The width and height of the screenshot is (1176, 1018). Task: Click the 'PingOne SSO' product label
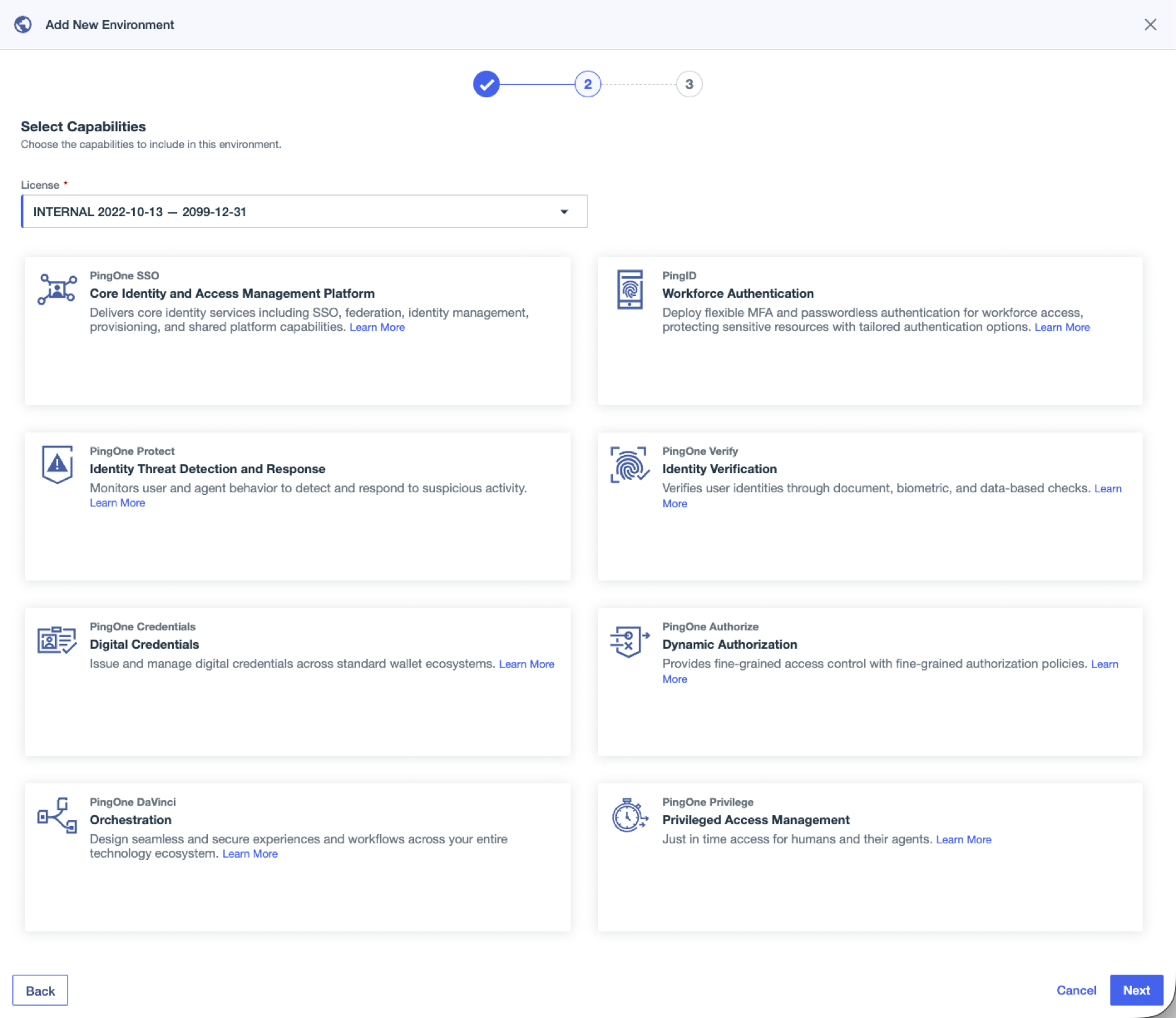tap(124, 276)
